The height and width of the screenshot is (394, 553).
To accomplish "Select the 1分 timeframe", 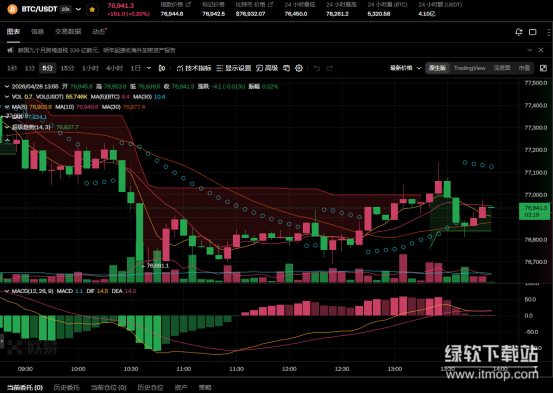I will click(30, 68).
